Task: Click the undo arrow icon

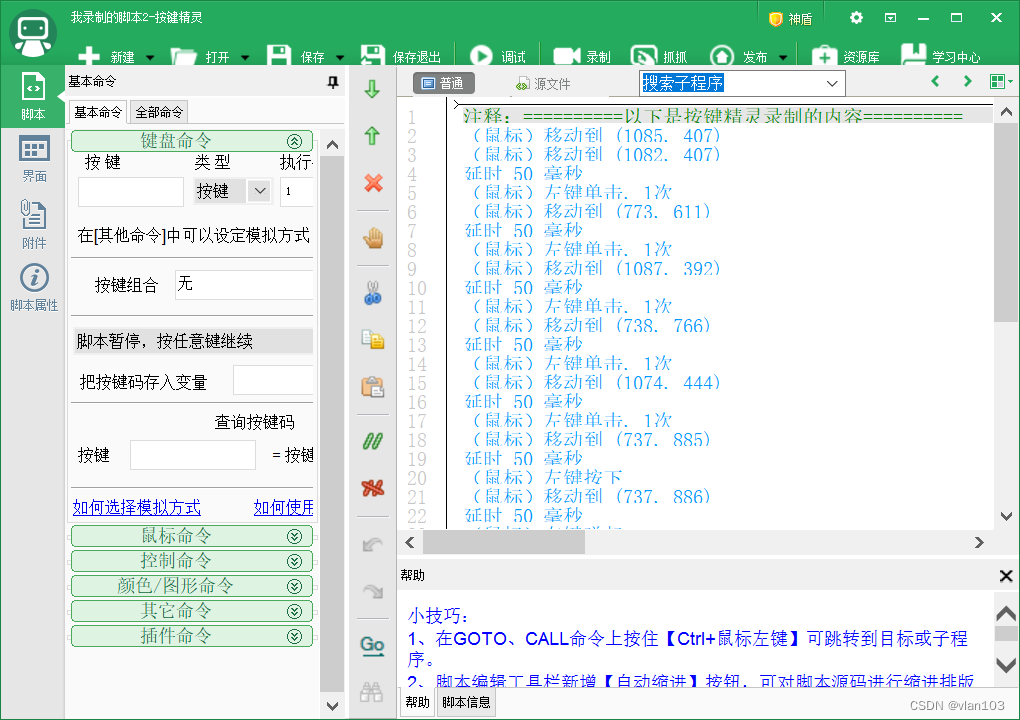Action: [373, 544]
